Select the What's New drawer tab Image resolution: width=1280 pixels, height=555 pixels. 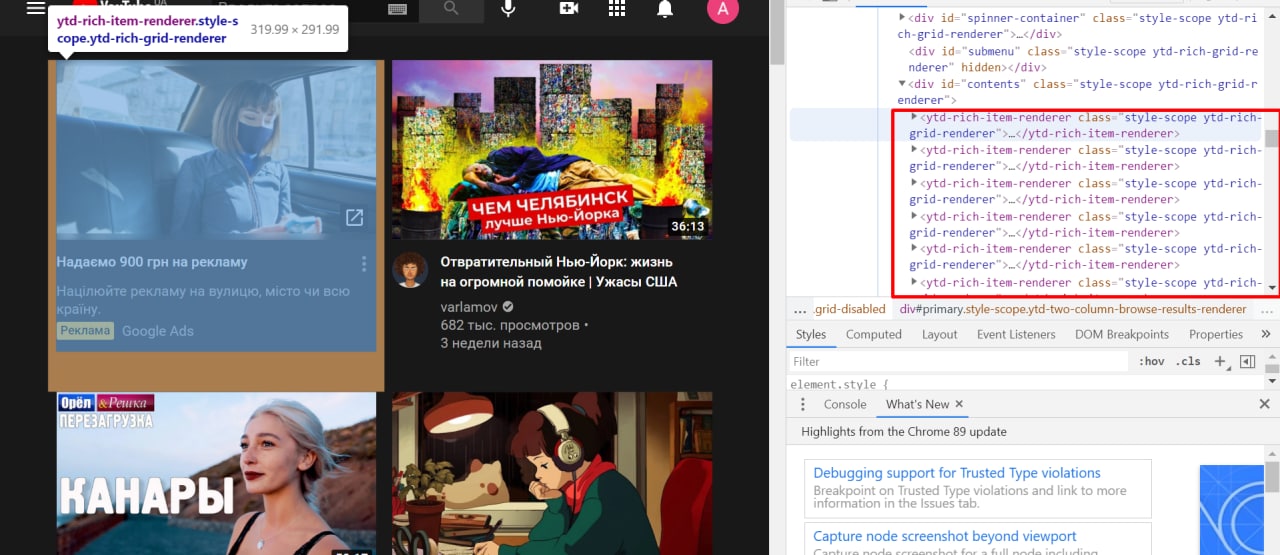coord(917,404)
